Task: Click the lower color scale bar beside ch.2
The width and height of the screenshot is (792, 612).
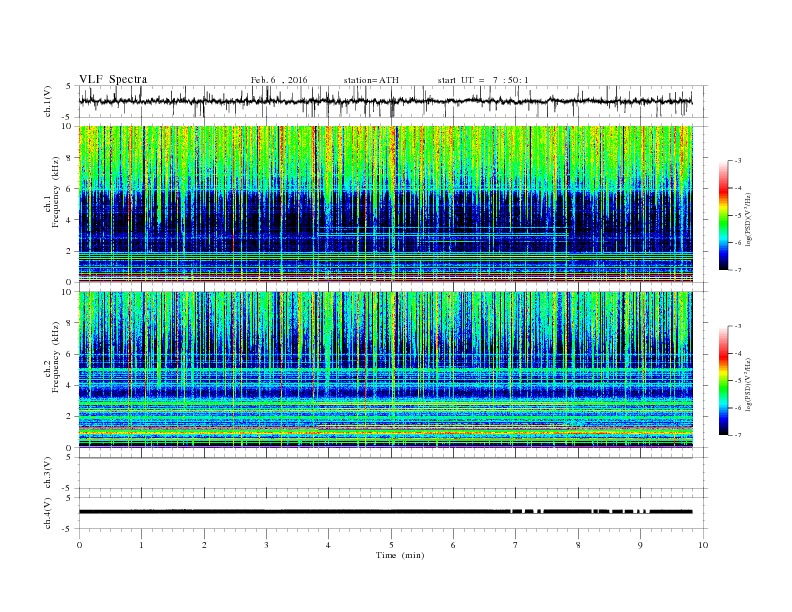Action: click(723, 380)
